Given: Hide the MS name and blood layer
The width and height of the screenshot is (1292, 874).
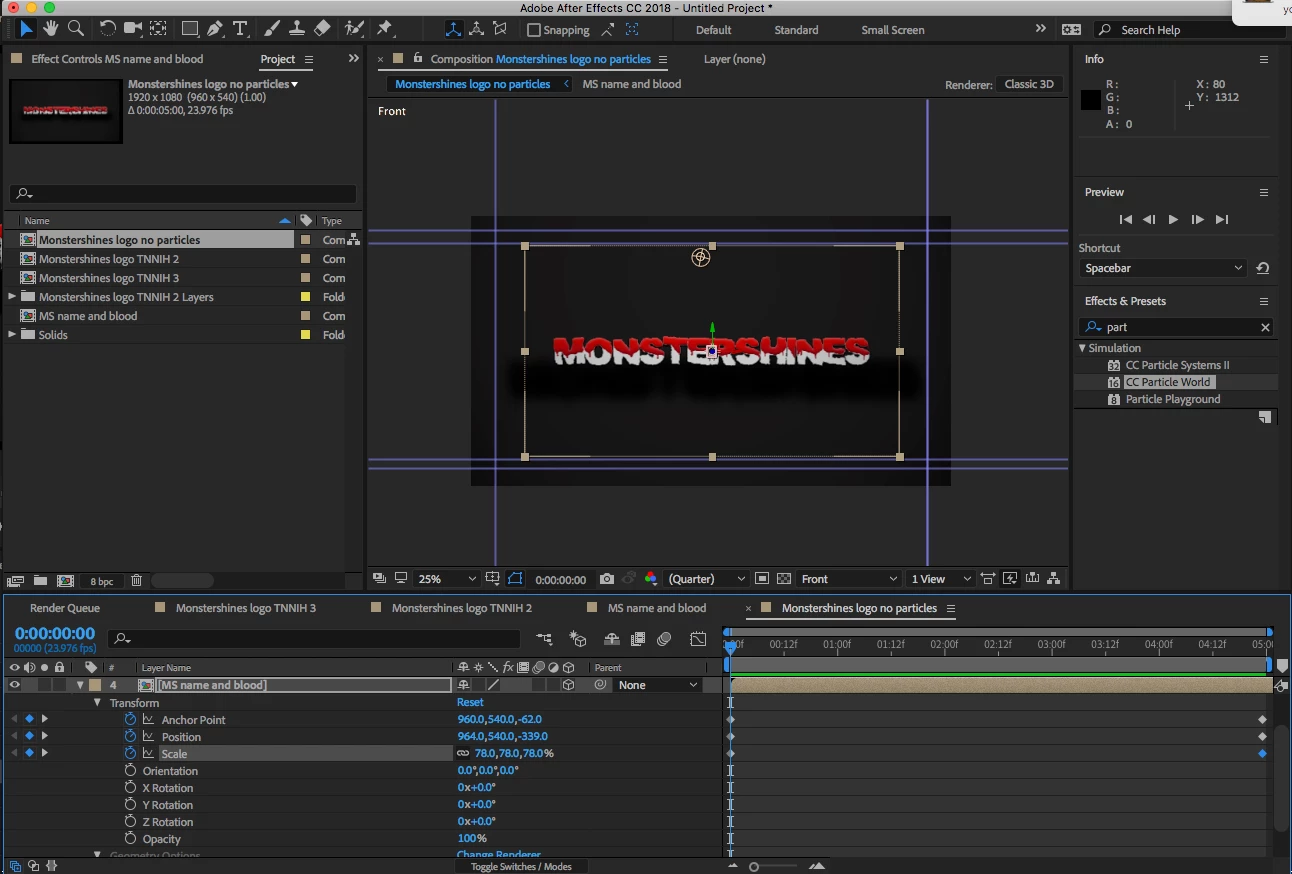Looking at the screenshot, I should pos(14,685).
